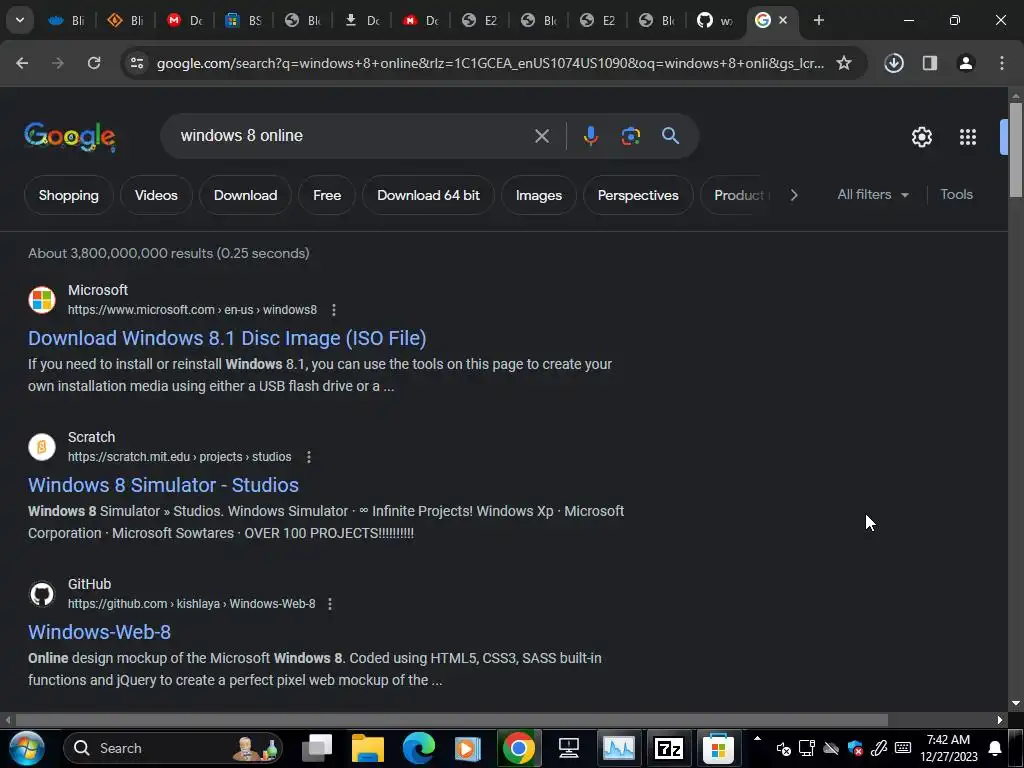Open site information icon in the address bar
Image resolution: width=1024 pixels, height=768 pixels.
[x=136, y=63]
